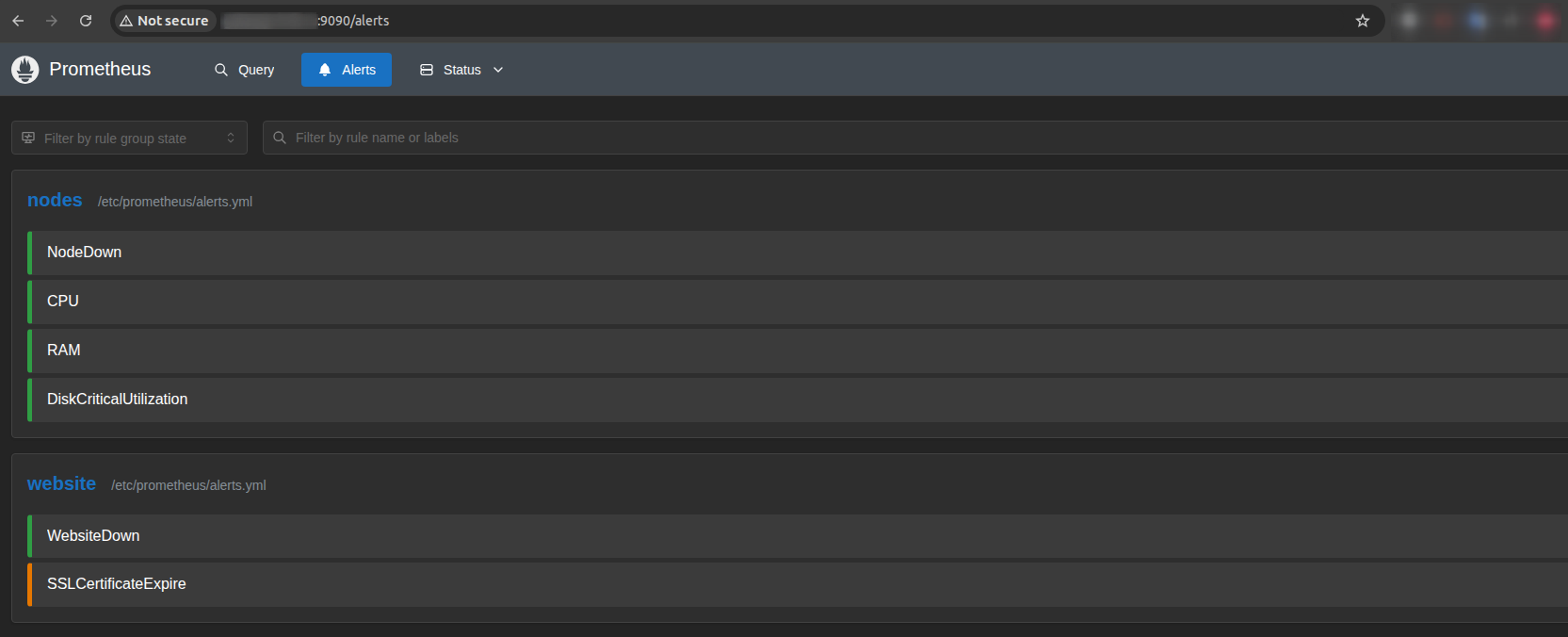The image size is (1568, 637).
Task: Expand the DiskCriticalUtilization rule row
Action: point(798,400)
